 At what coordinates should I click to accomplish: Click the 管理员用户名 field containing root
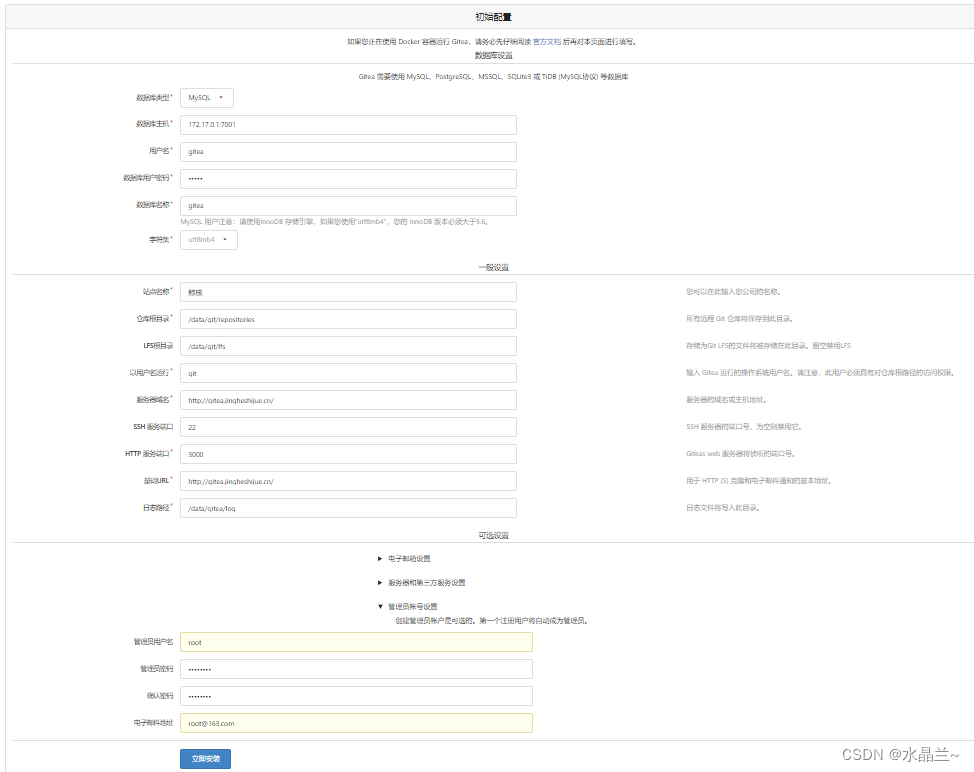(x=356, y=642)
